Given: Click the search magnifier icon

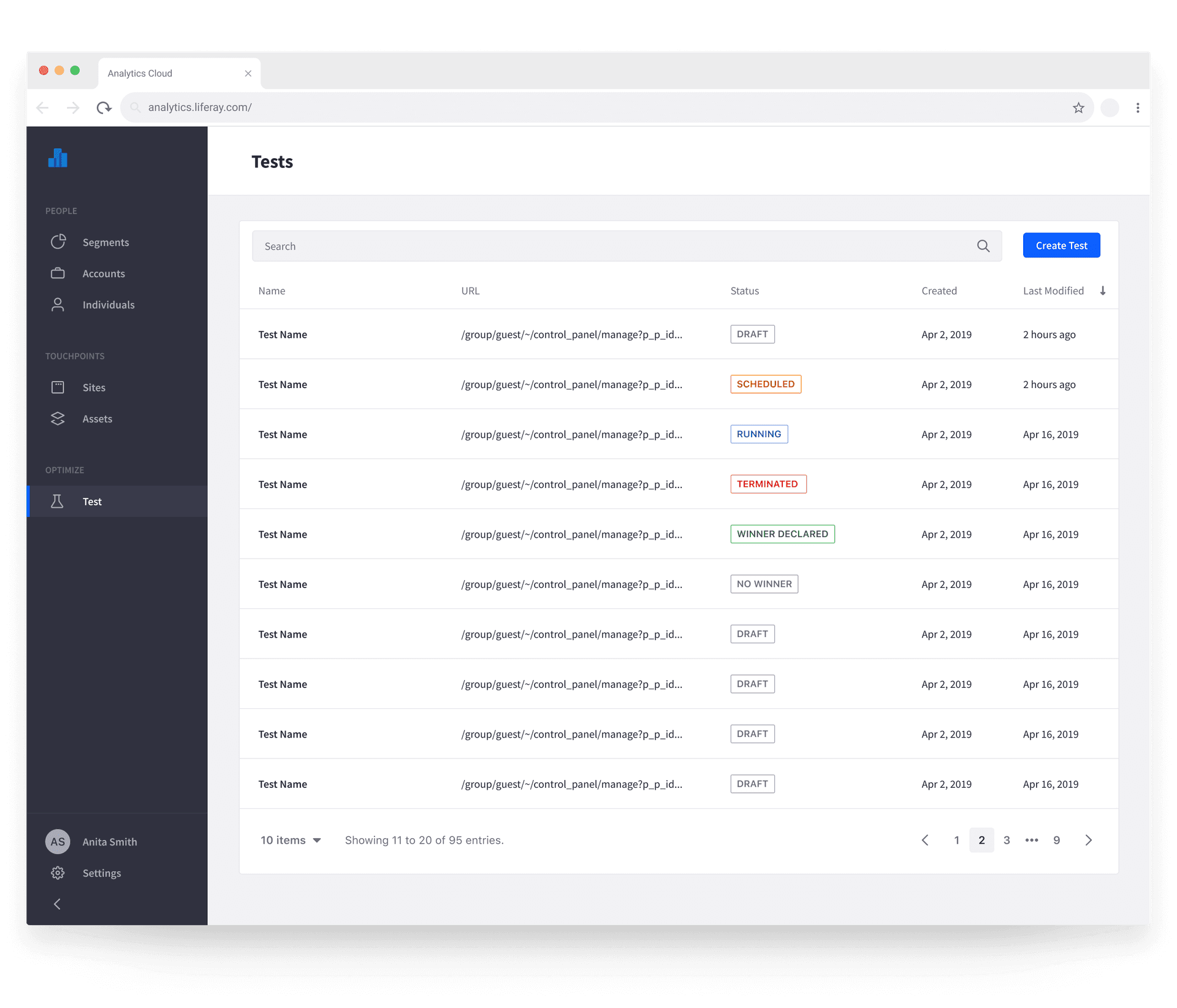Looking at the screenshot, I should (983, 245).
